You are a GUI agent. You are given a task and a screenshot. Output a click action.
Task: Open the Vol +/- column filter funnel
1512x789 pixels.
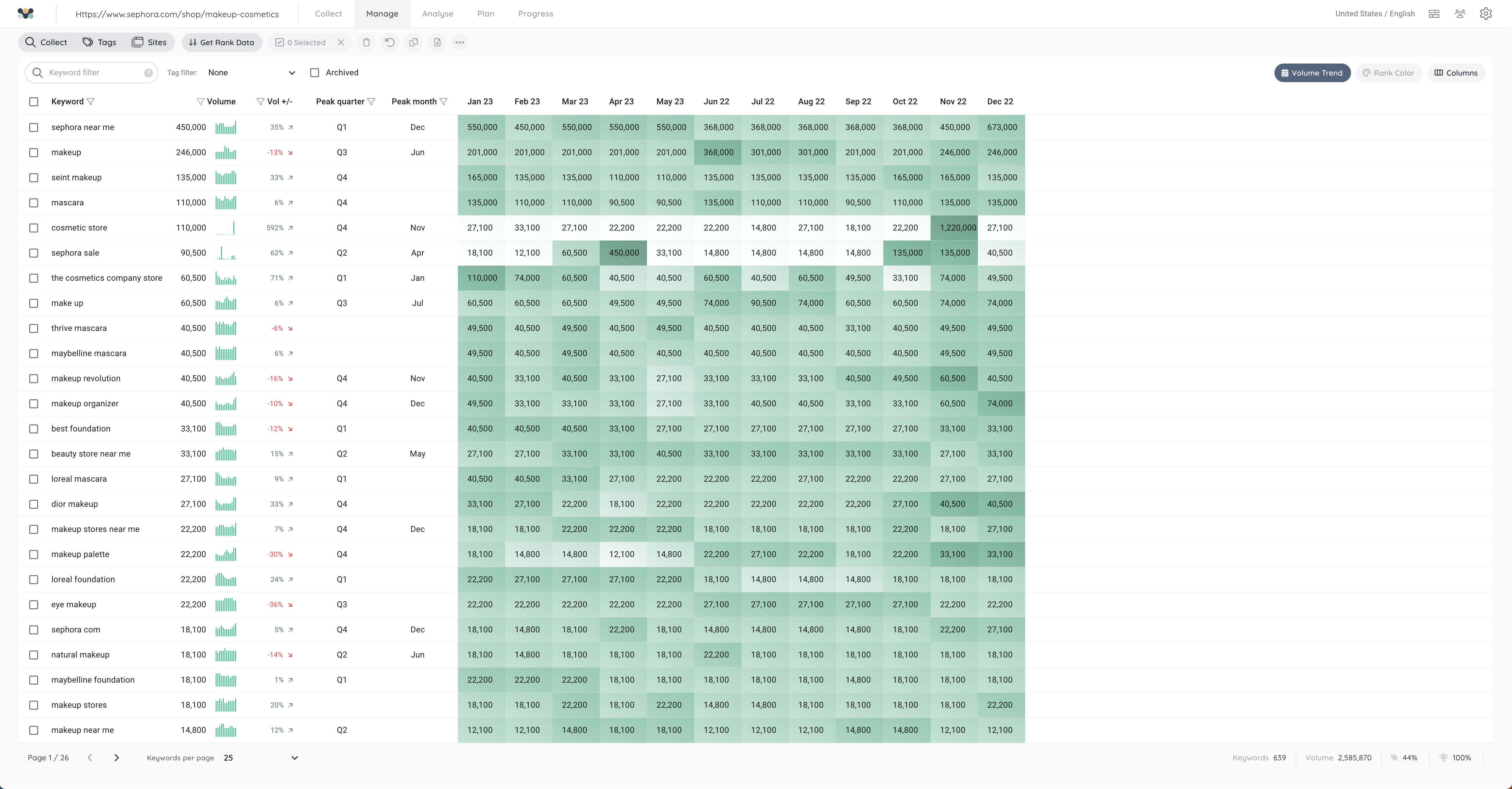(x=260, y=102)
